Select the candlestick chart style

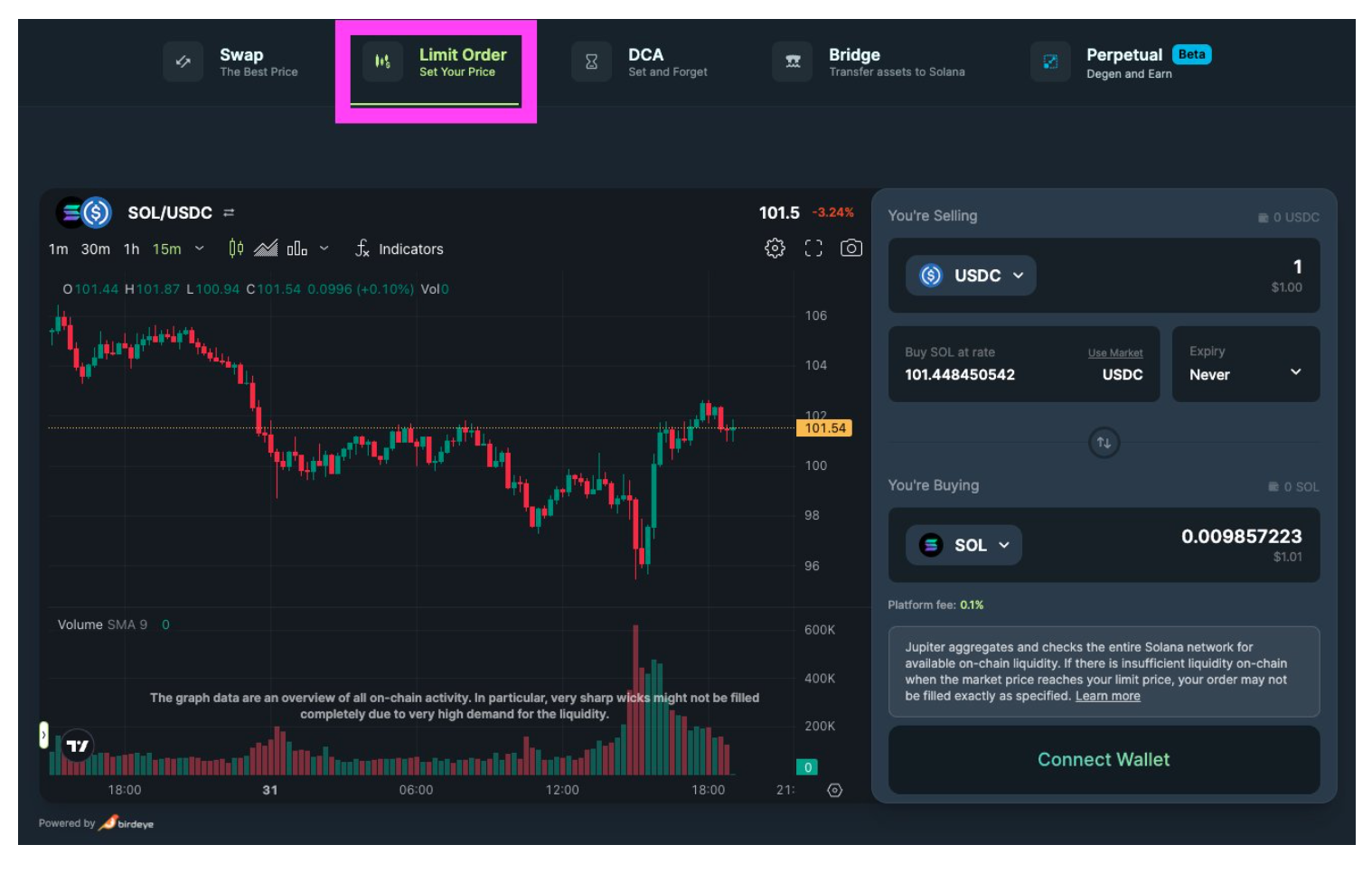pyautogui.click(x=236, y=248)
